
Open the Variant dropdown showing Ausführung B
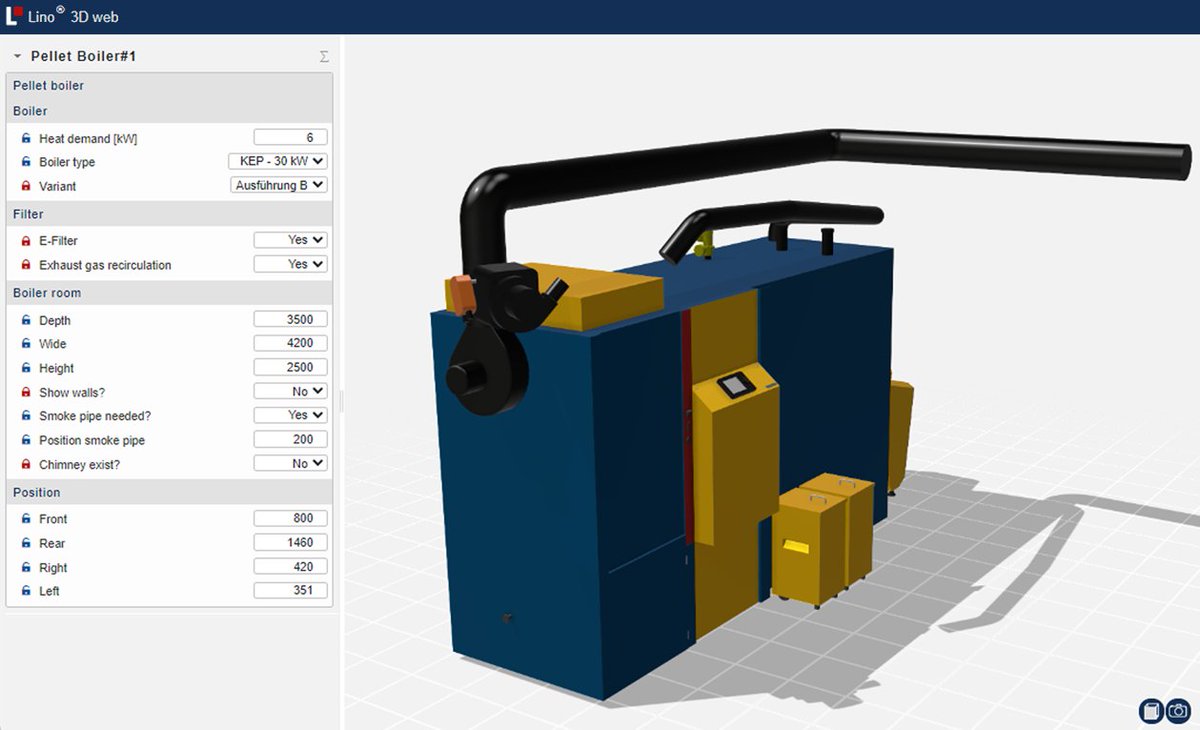(279, 185)
